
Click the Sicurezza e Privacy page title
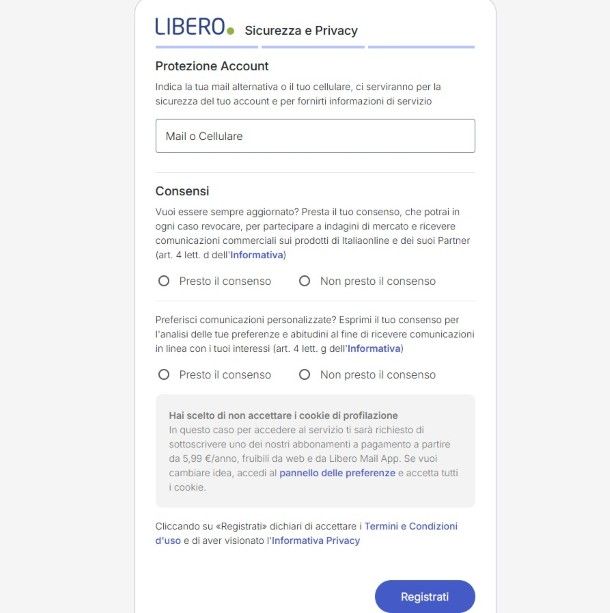[301, 31]
